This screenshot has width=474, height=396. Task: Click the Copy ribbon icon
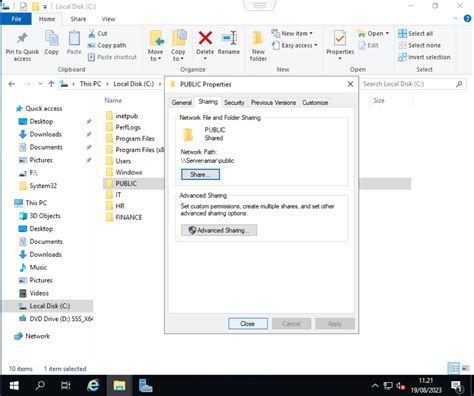click(51, 38)
